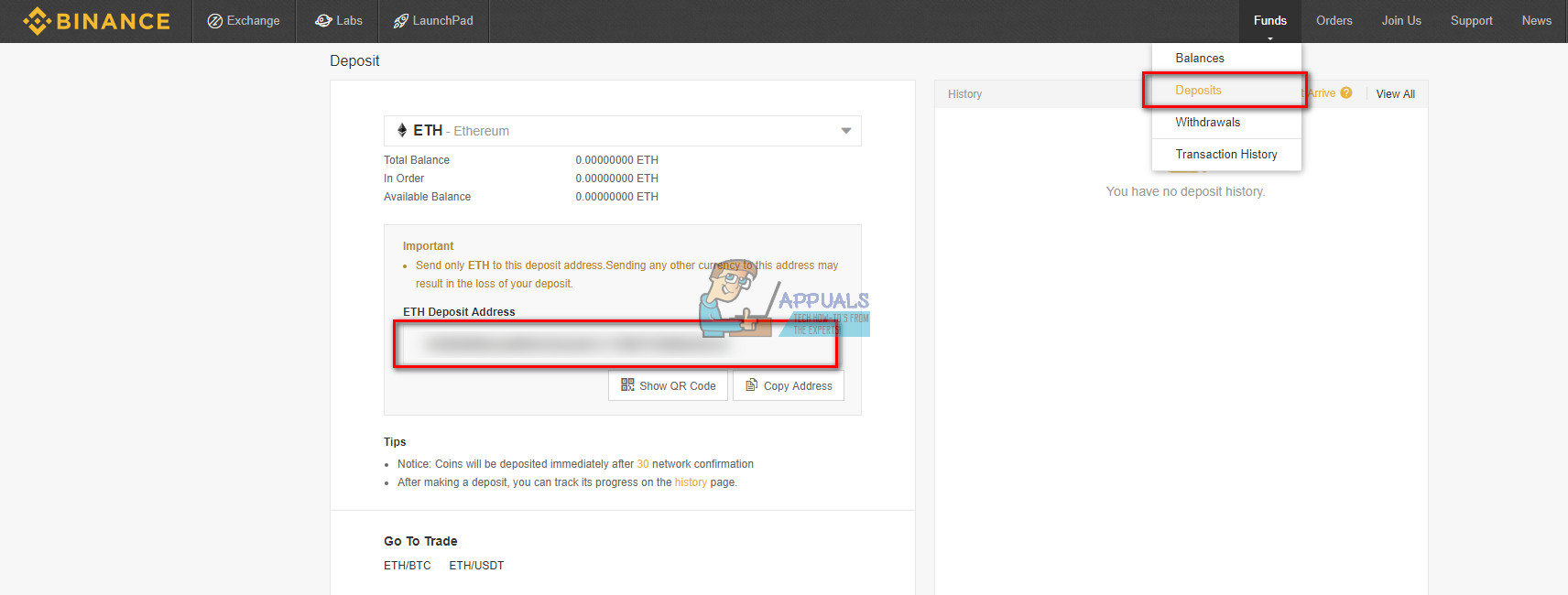This screenshot has width=1568, height=595.
Task: Click the Total Balance value 0.00000000 ETH
Action: pyautogui.click(x=616, y=160)
